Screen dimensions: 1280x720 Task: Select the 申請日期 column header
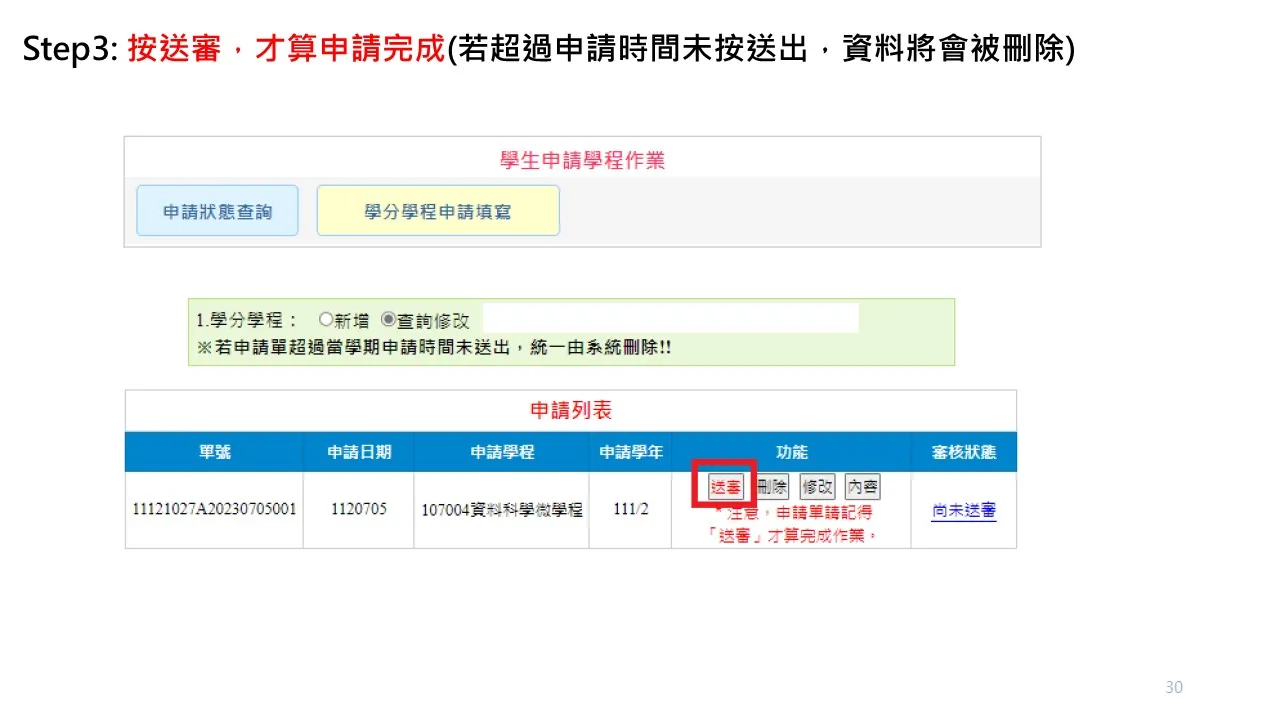[359, 452]
